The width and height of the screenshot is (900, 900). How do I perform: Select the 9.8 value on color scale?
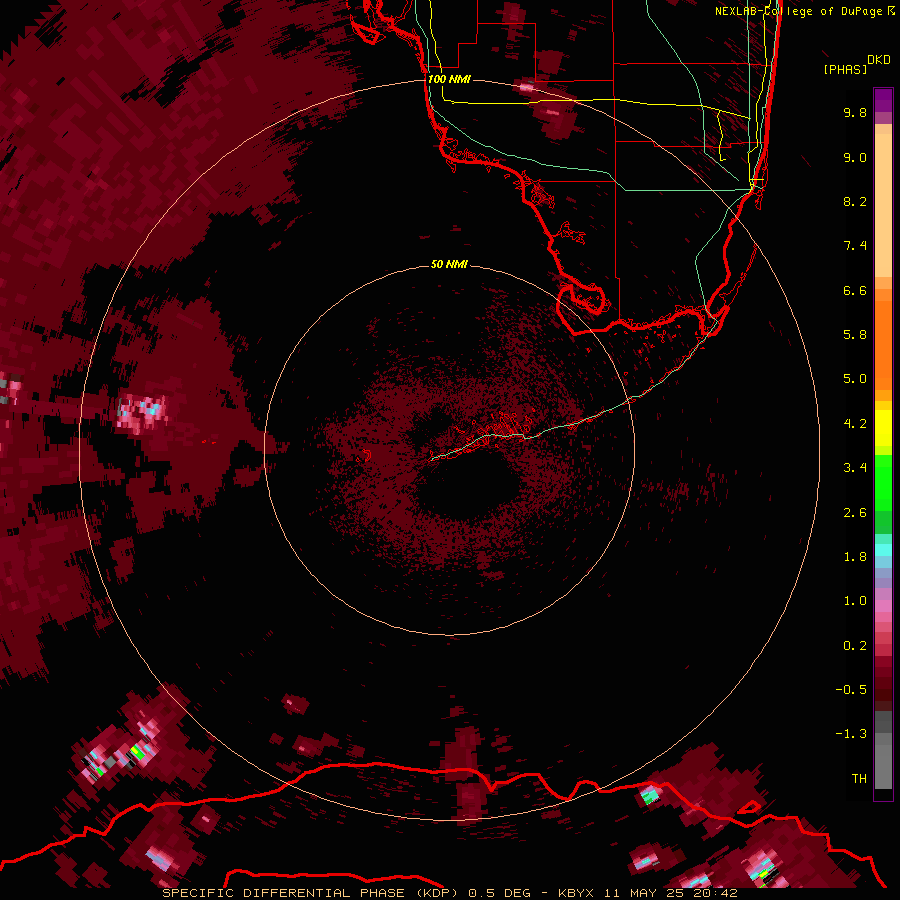click(855, 112)
